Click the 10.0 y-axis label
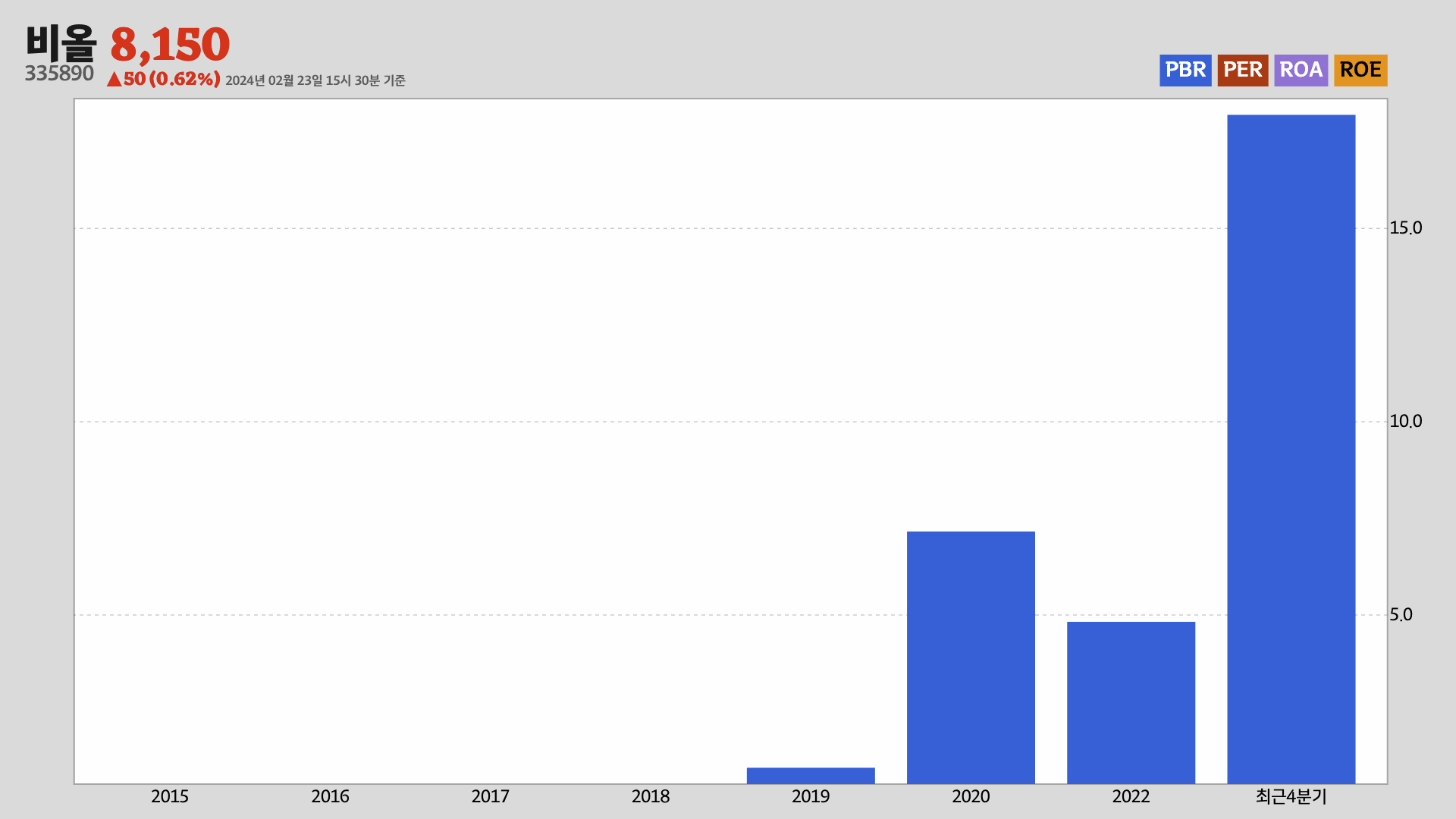This screenshot has height=819, width=1456. pos(1405,421)
